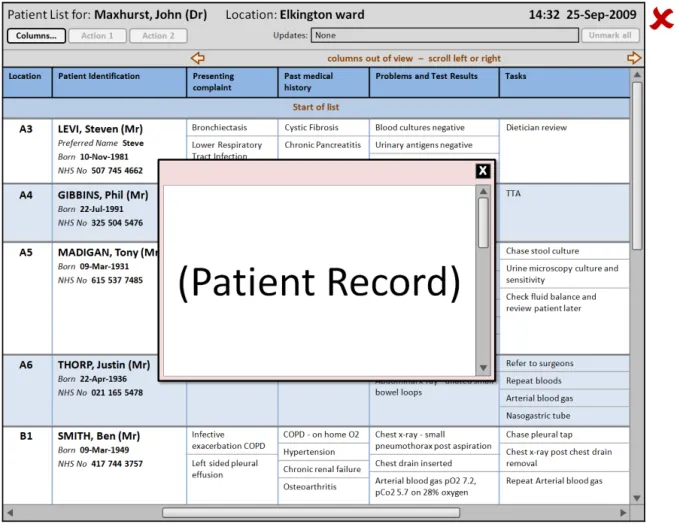Click popup scrollbar down arrow
Screen dimensions: 677x524
[483, 368]
